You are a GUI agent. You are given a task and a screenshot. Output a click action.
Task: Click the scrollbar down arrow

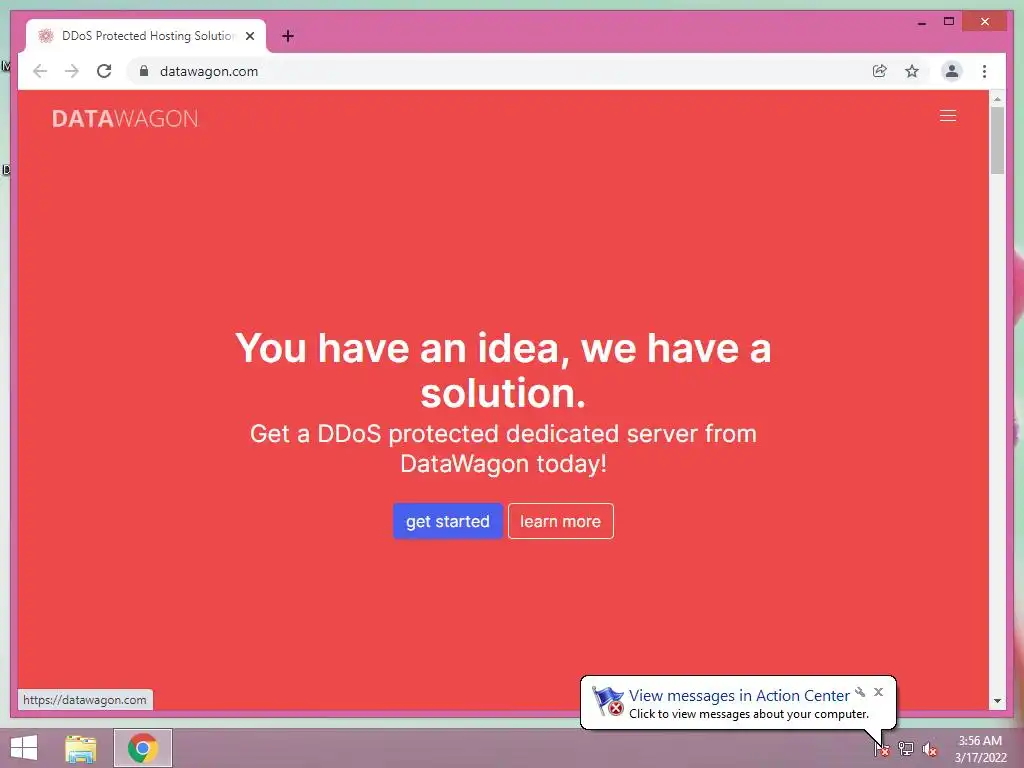997,701
